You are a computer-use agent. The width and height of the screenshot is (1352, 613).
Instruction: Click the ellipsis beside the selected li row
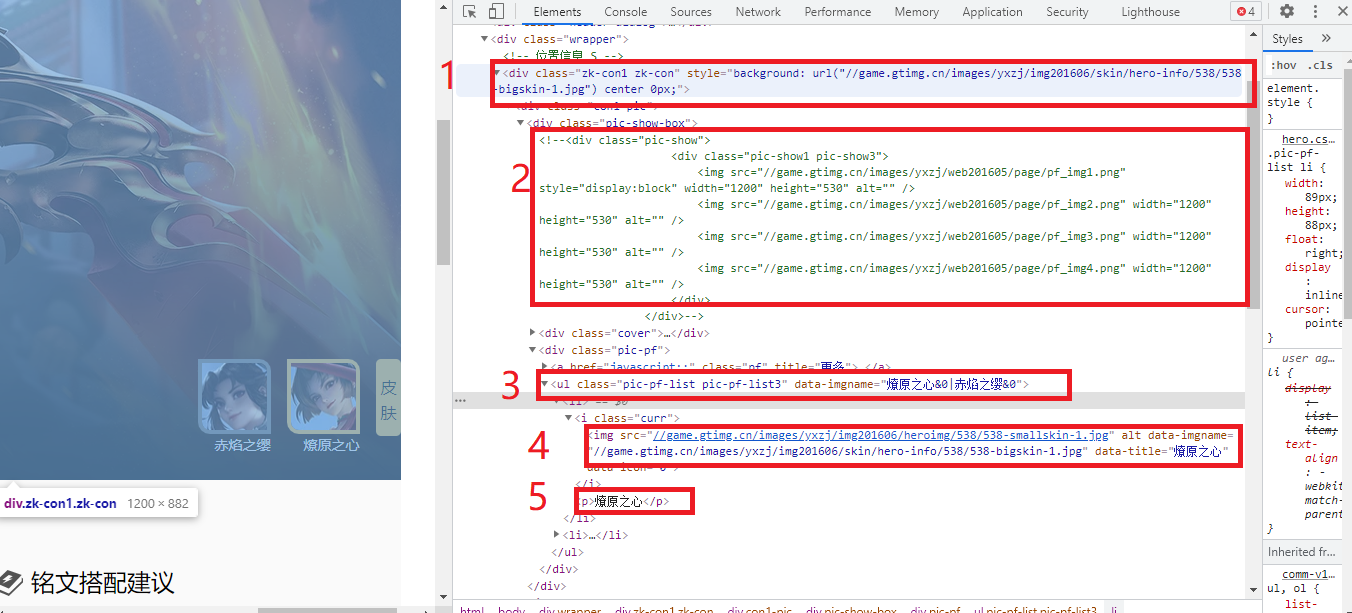(461, 400)
